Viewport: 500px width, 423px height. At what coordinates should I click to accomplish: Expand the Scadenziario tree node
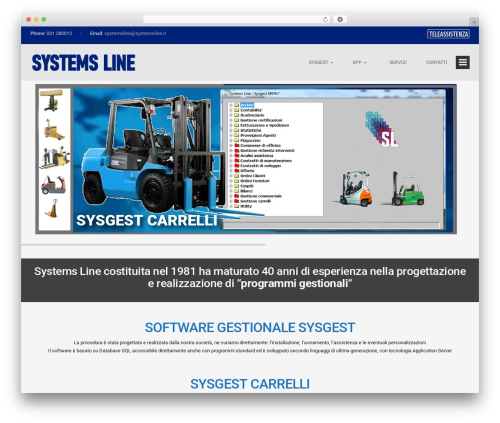231,115
